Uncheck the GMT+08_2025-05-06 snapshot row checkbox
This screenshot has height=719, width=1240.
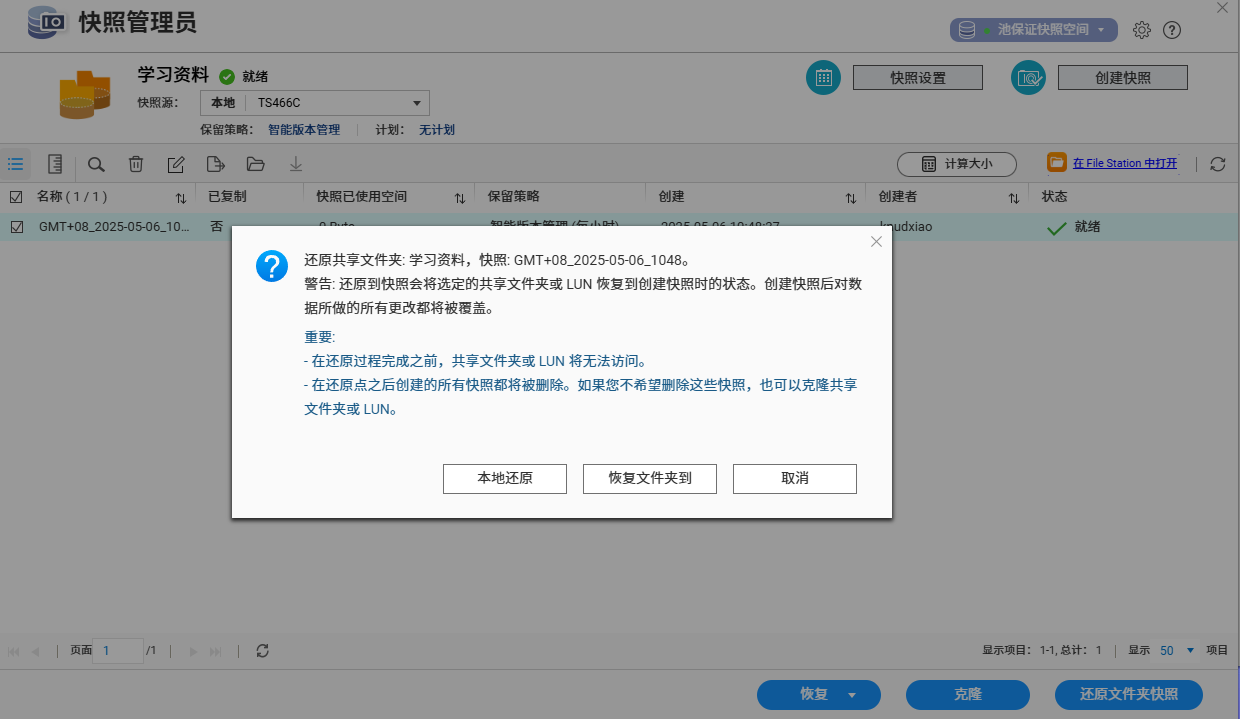click(x=16, y=227)
